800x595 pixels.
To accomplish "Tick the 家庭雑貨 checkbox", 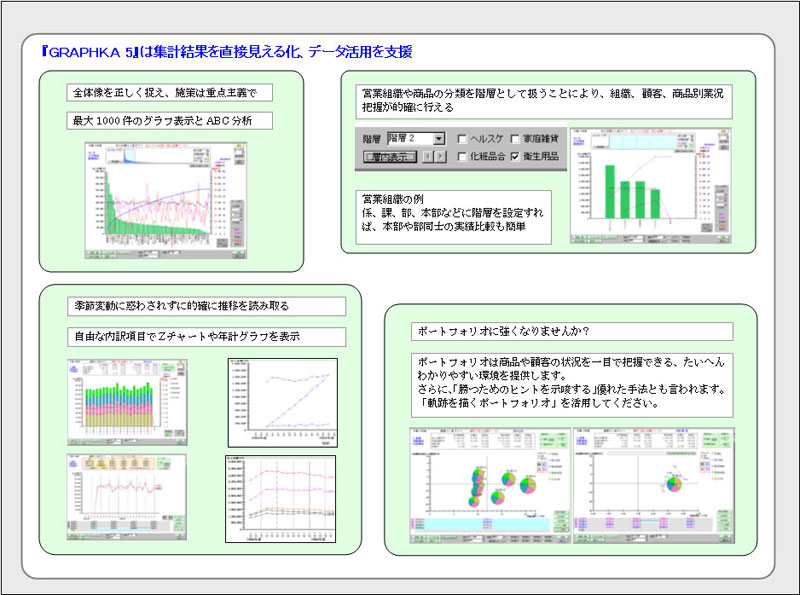I will [x=515, y=139].
